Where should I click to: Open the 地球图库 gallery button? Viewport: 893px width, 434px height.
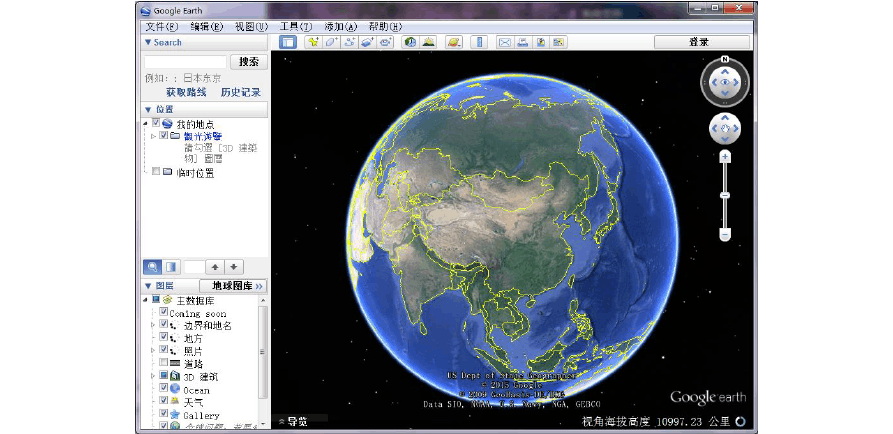pos(233,286)
